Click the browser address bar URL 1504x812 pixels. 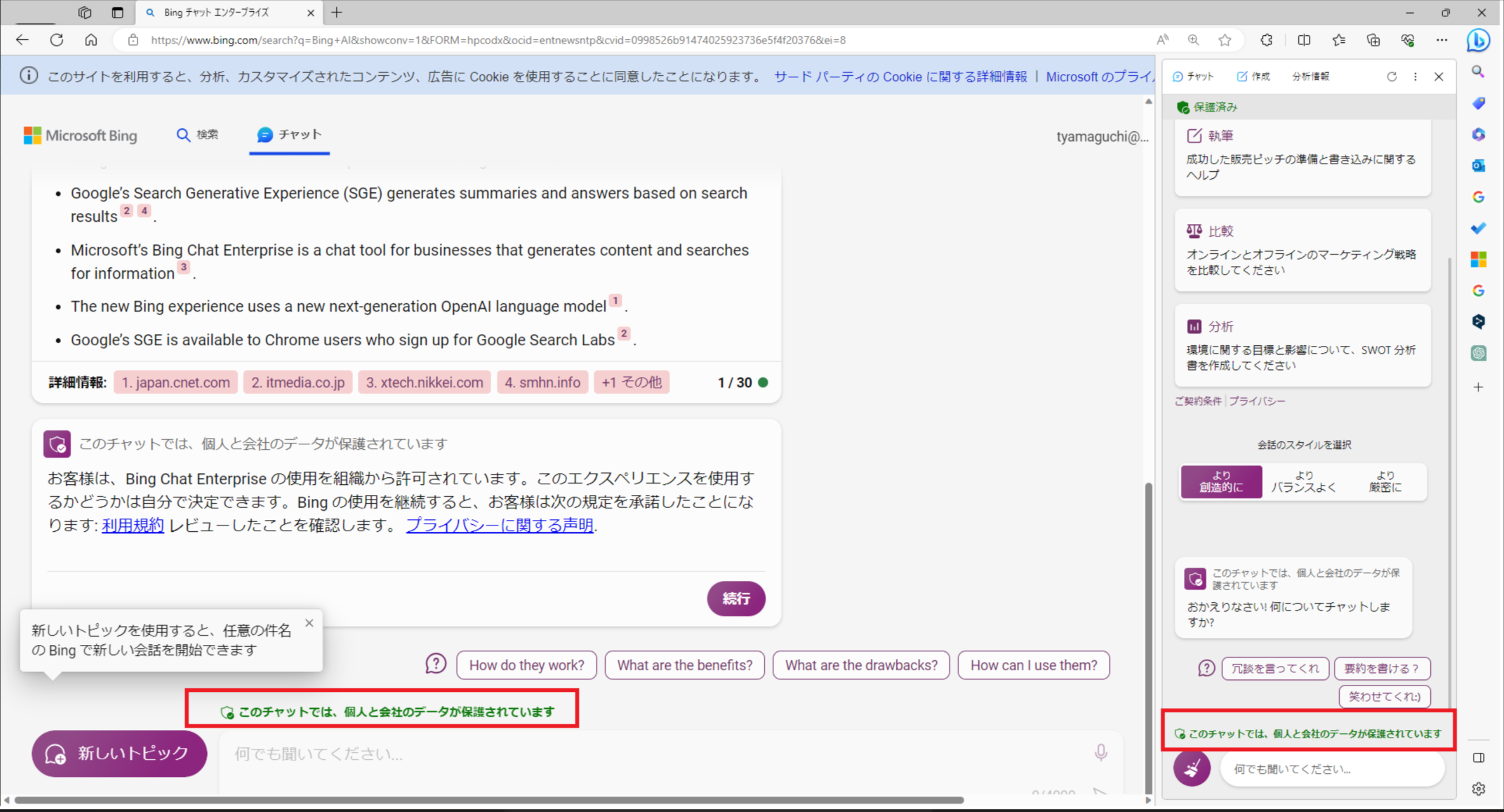click(498, 40)
